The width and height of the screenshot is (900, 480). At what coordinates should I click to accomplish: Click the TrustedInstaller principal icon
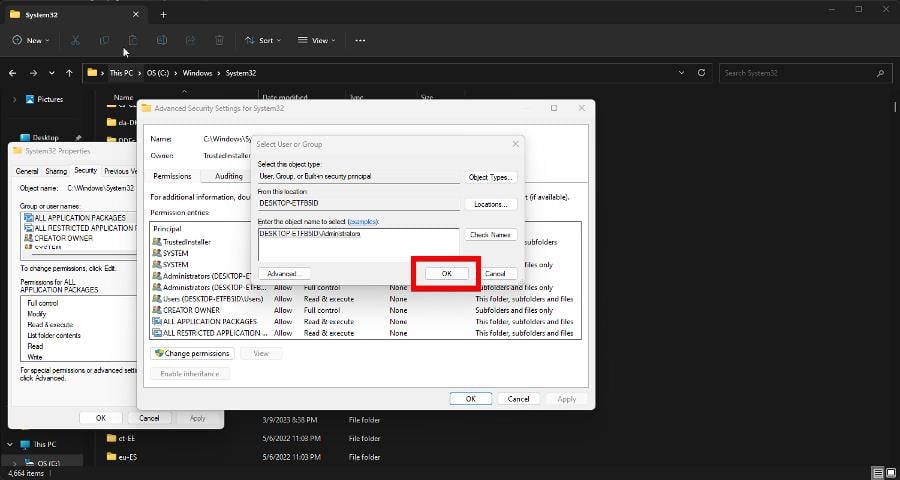pos(157,242)
